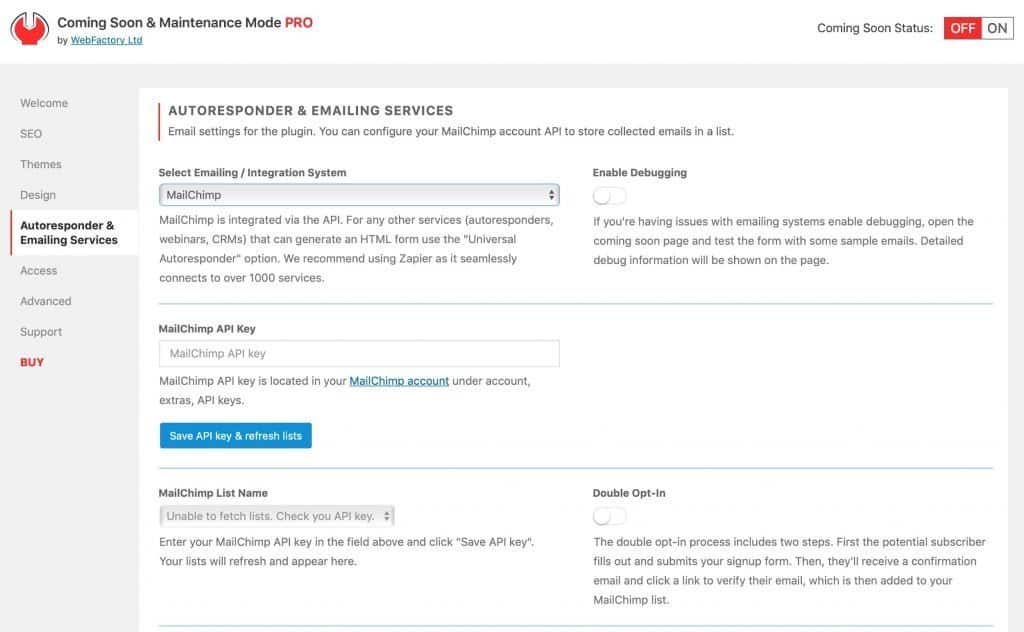
Task: Go to the Support tab
Action: 40,332
